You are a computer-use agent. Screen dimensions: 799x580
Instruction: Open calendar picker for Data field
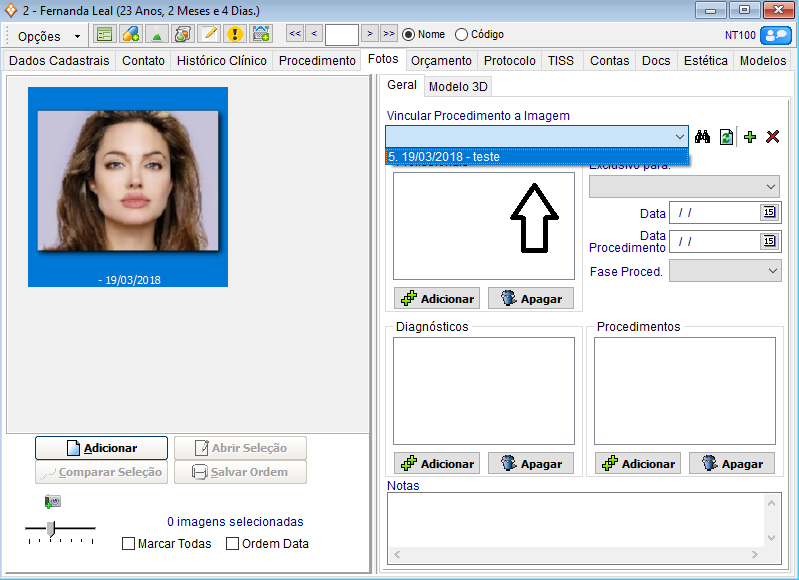768,212
